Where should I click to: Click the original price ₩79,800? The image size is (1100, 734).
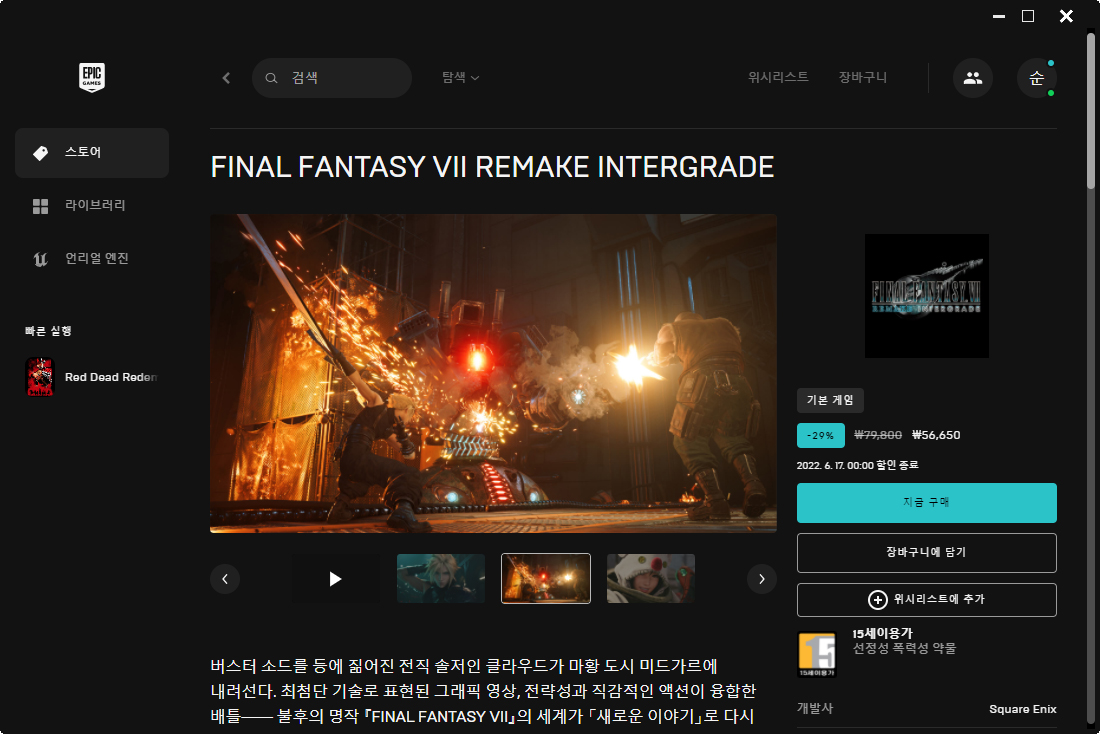pos(878,435)
